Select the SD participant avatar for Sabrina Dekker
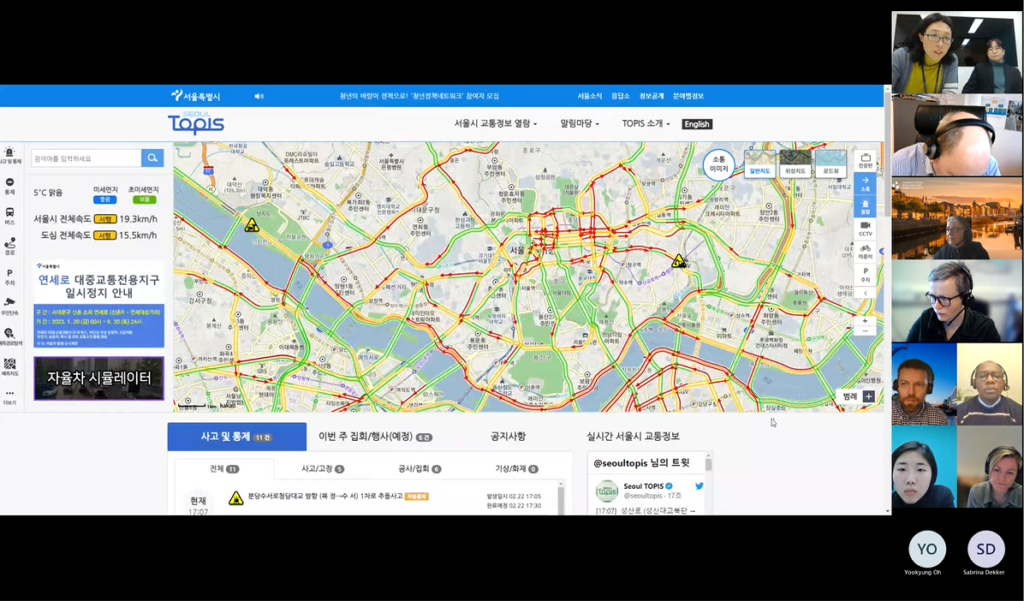This screenshot has height=601, width=1024. 986,549
